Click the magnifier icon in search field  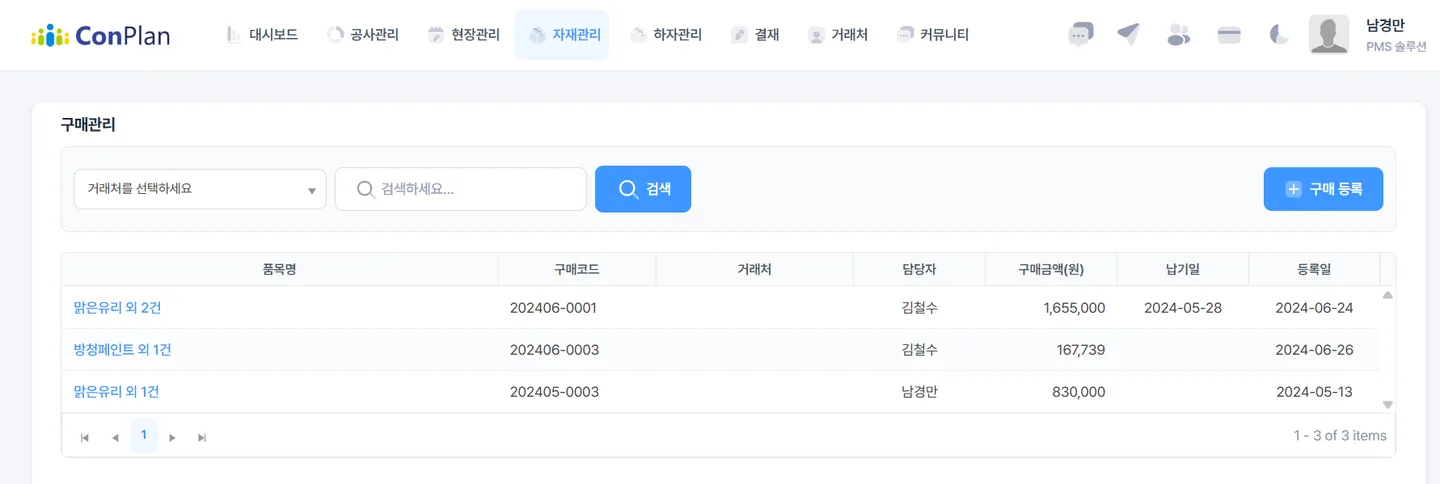coord(366,189)
